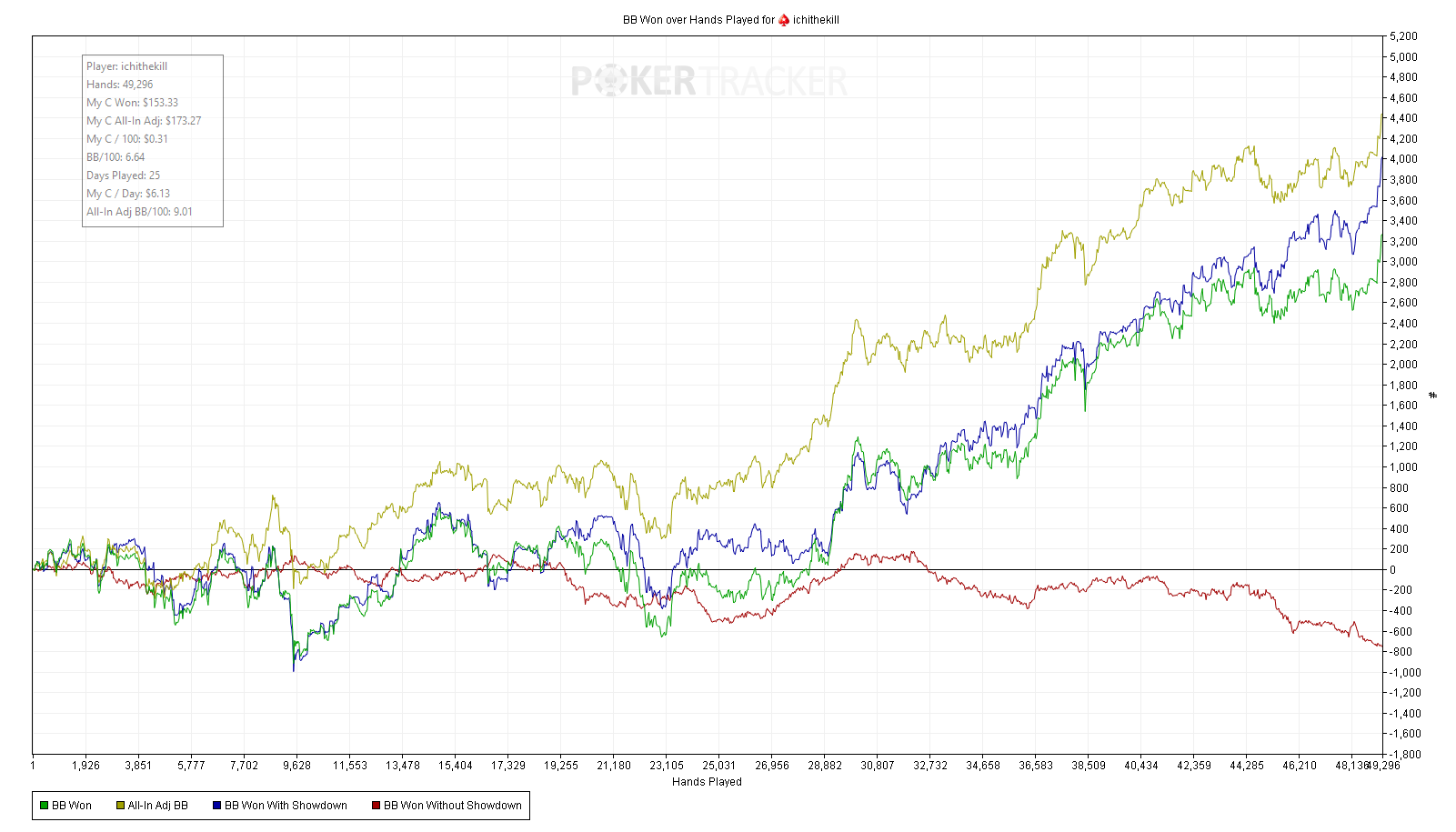
Task: Click the x-axis tick label '34,658'
Action: pos(983,766)
